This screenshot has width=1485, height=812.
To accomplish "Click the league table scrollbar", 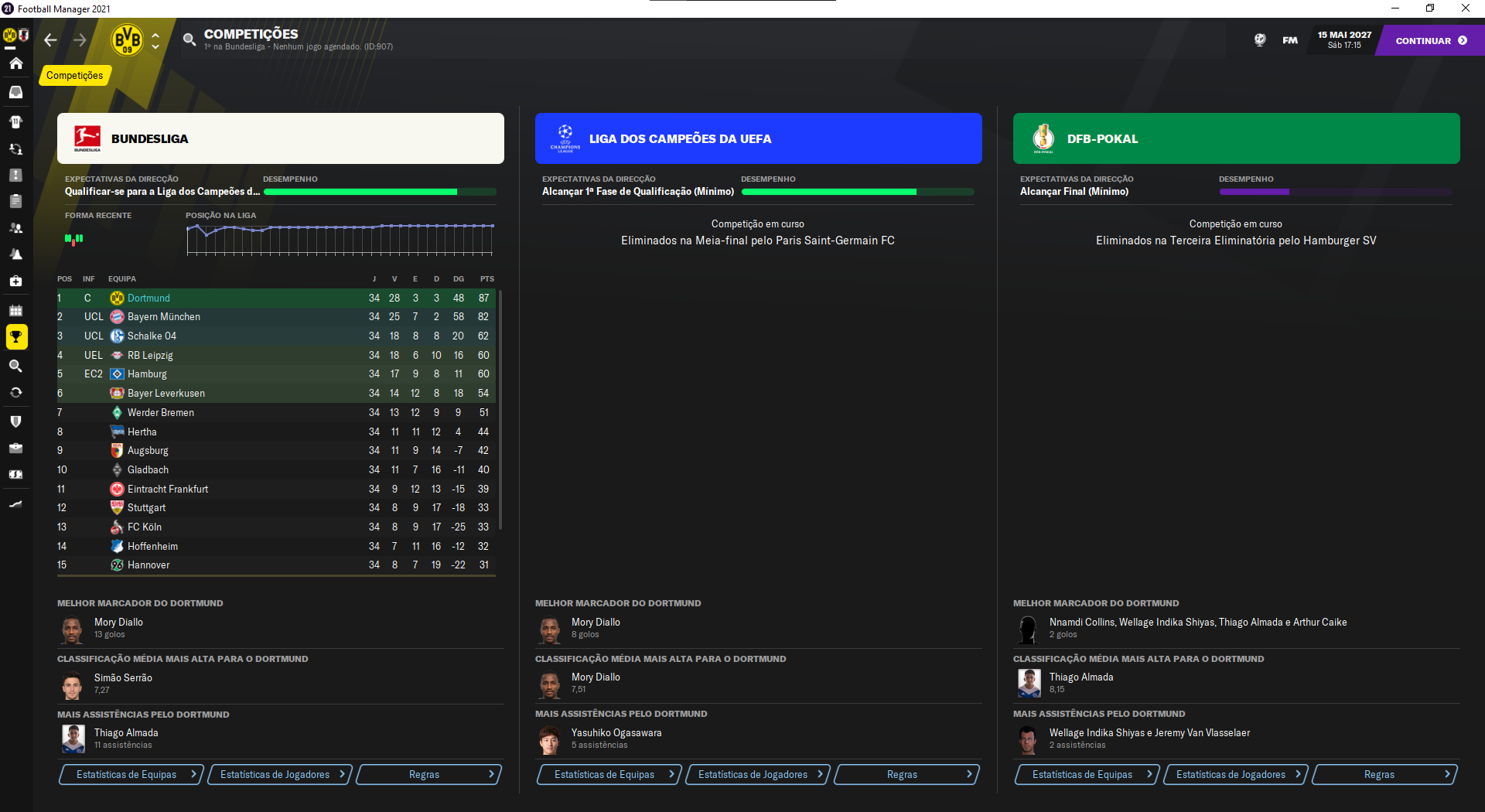I will (x=500, y=410).
